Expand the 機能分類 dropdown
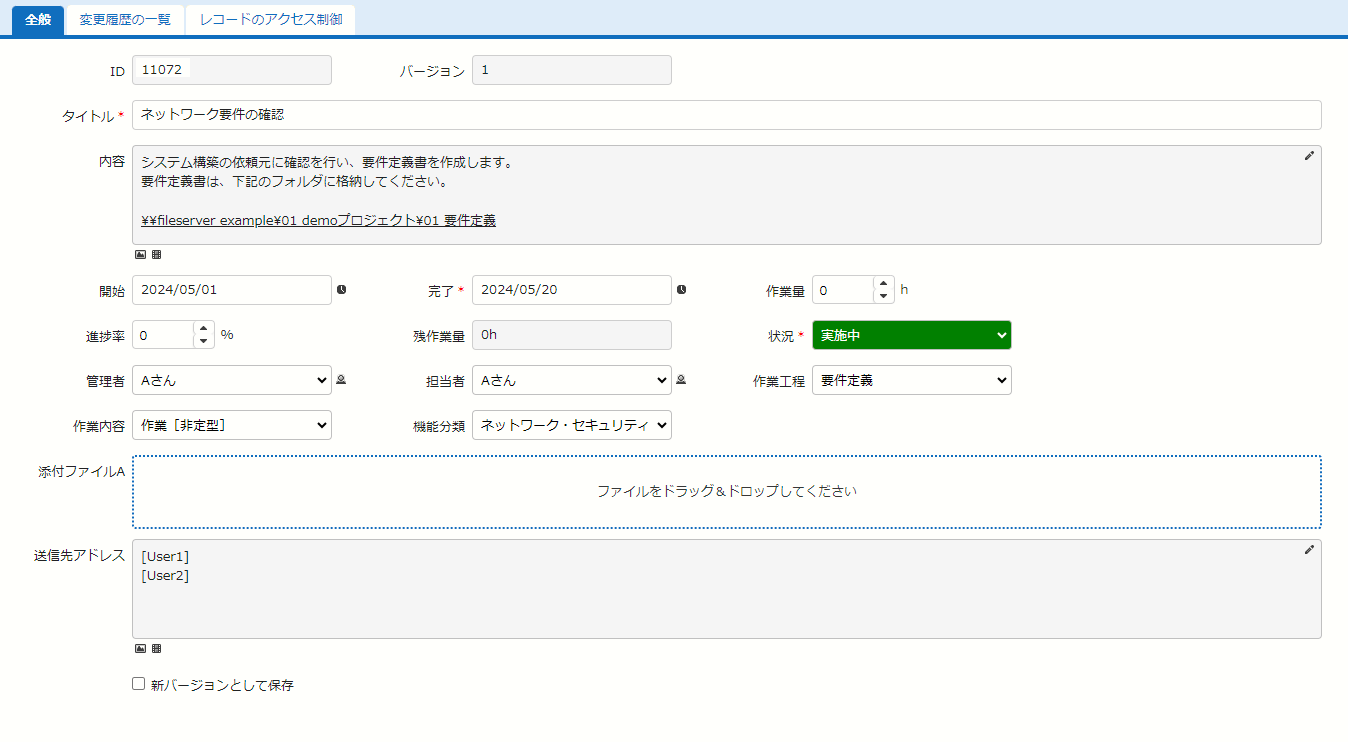This screenshot has width=1348, height=742. click(571, 425)
